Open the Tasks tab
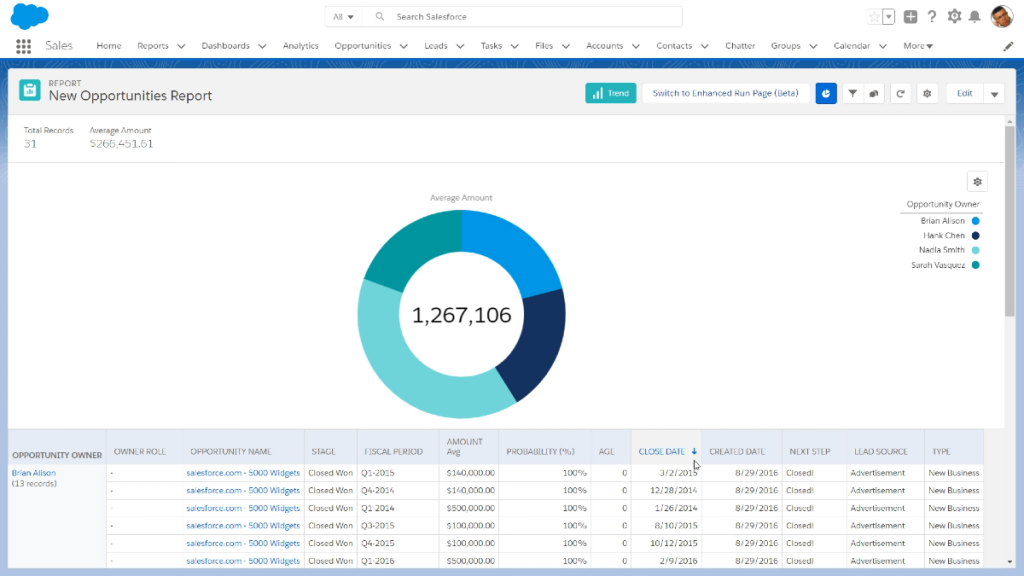The image size is (1024, 576). tap(491, 46)
